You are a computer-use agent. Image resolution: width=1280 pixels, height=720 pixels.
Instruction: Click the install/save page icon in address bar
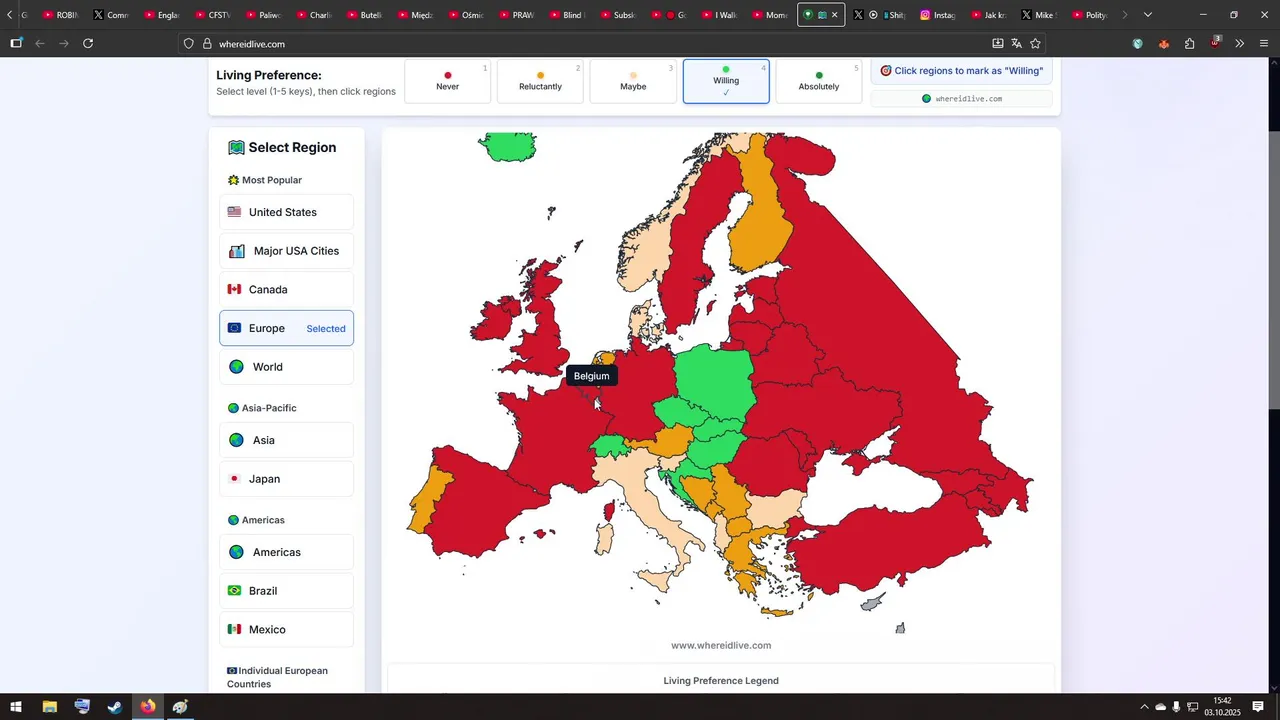pyautogui.click(x=997, y=44)
